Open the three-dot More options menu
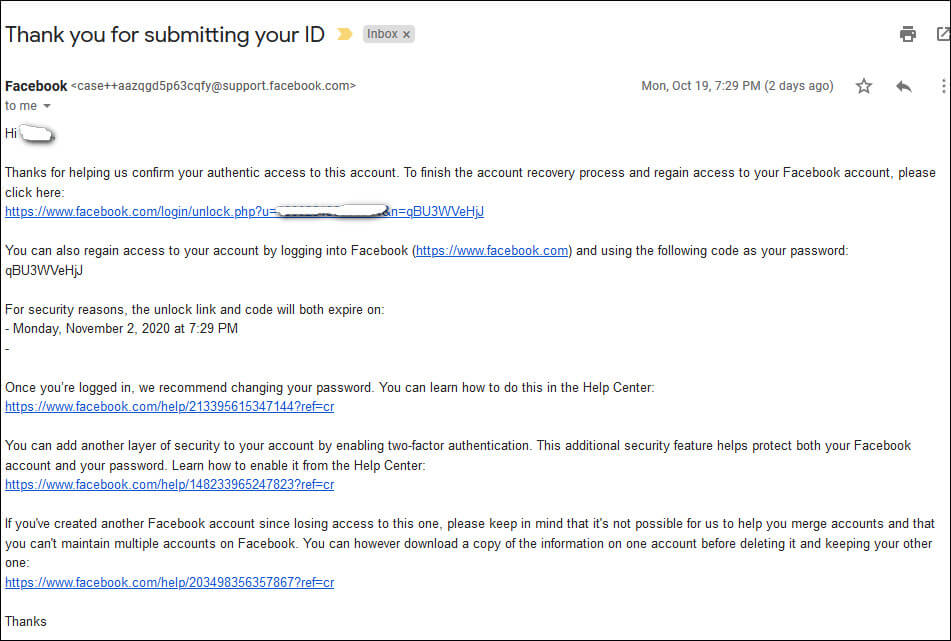The width and height of the screenshot is (951, 641). (943, 86)
